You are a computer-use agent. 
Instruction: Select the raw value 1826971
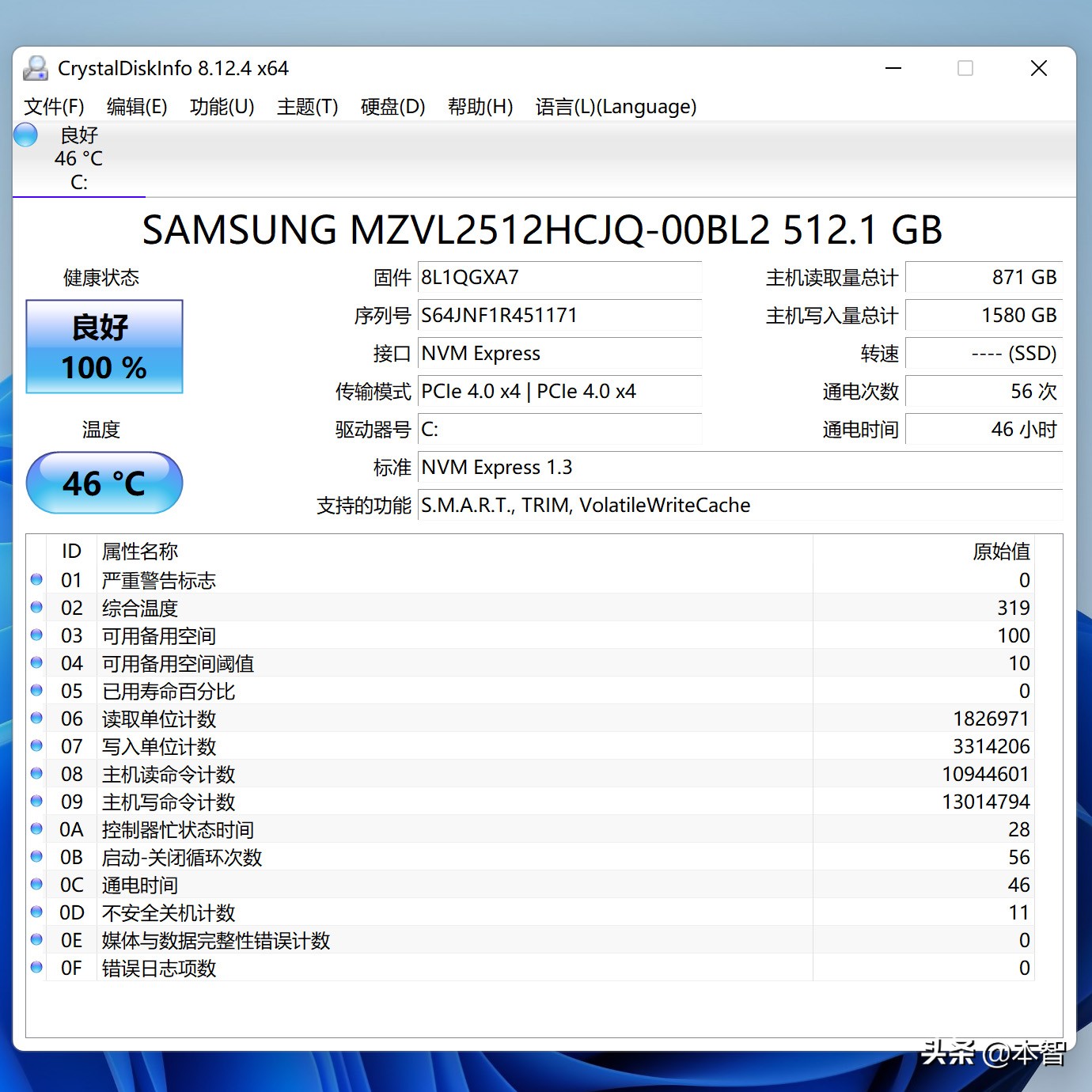pos(992,719)
